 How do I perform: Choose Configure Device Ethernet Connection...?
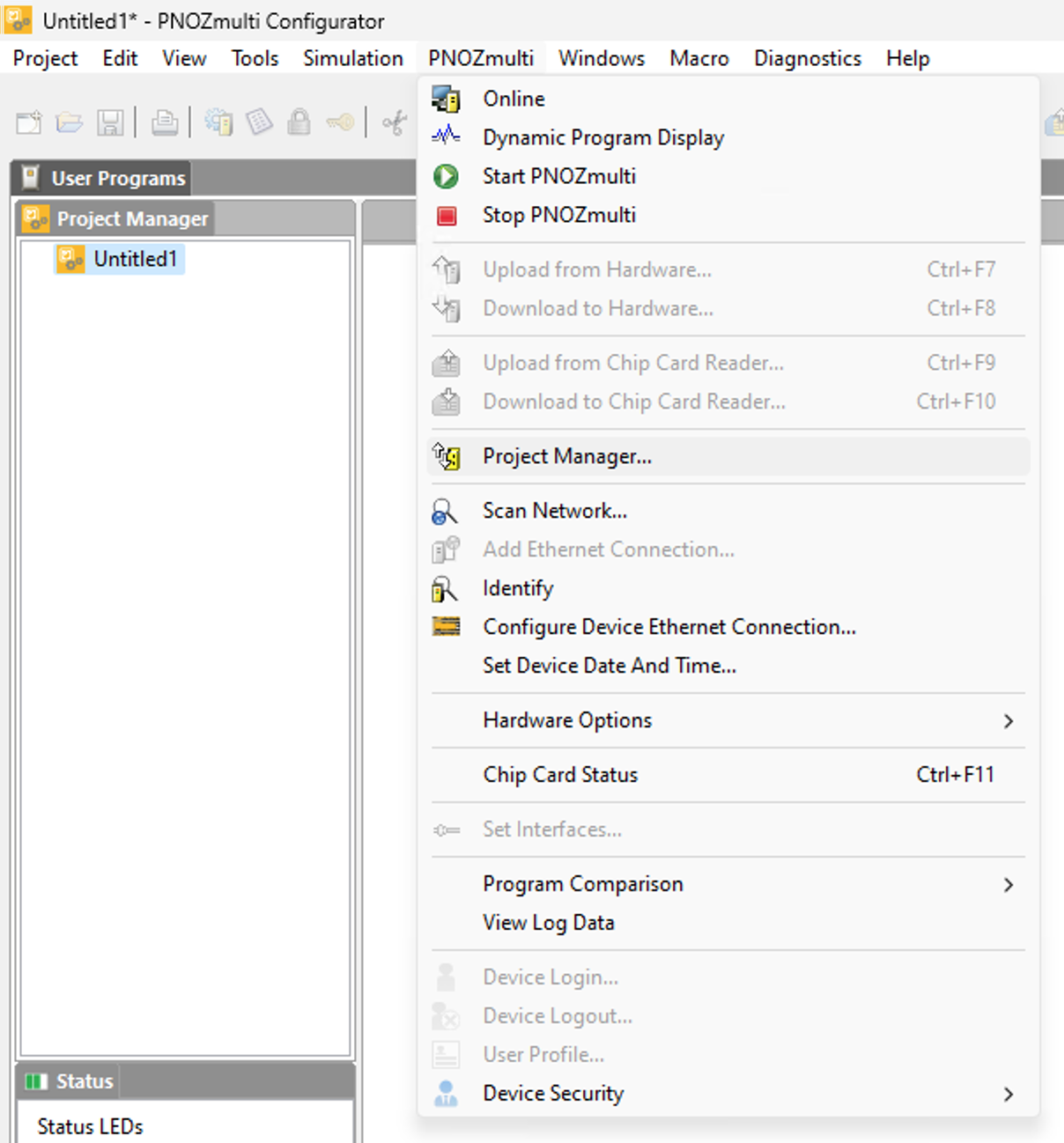(728, 627)
